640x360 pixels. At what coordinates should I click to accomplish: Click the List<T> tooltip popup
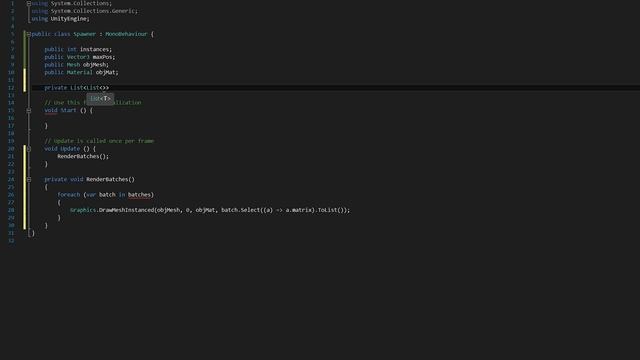tap(100, 98)
